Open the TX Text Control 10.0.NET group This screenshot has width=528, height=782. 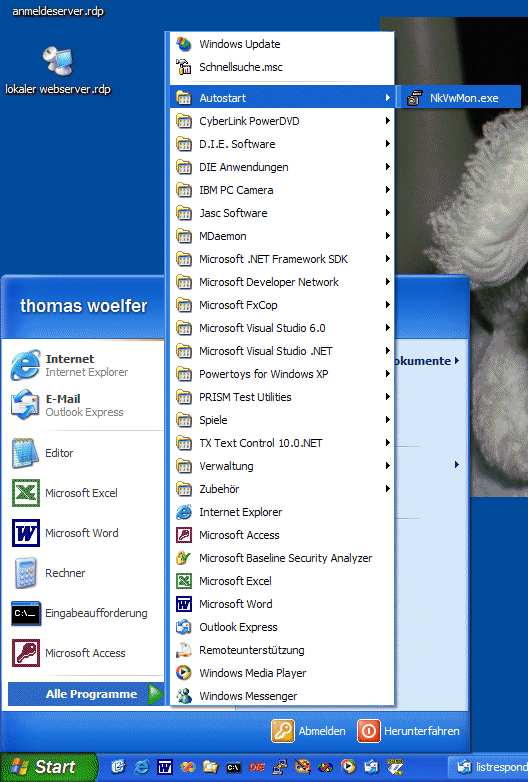pos(282,443)
